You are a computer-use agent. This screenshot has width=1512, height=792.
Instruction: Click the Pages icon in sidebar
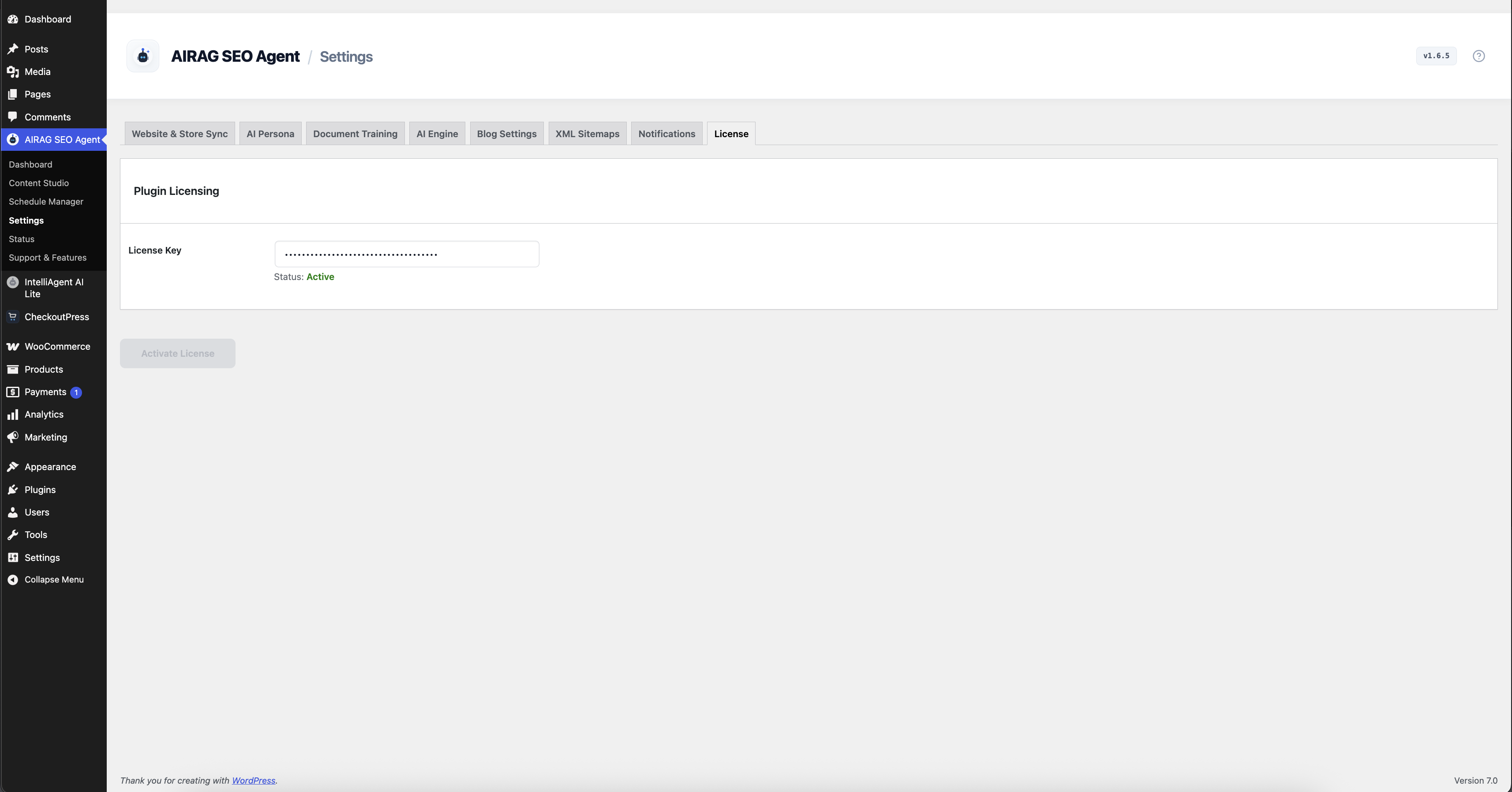(13, 94)
